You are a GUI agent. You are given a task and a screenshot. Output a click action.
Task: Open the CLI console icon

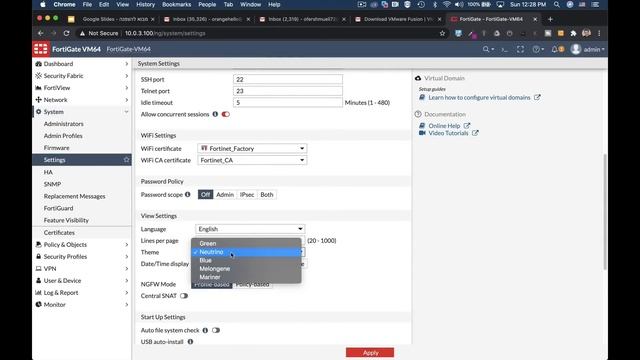tap(504, 49)
